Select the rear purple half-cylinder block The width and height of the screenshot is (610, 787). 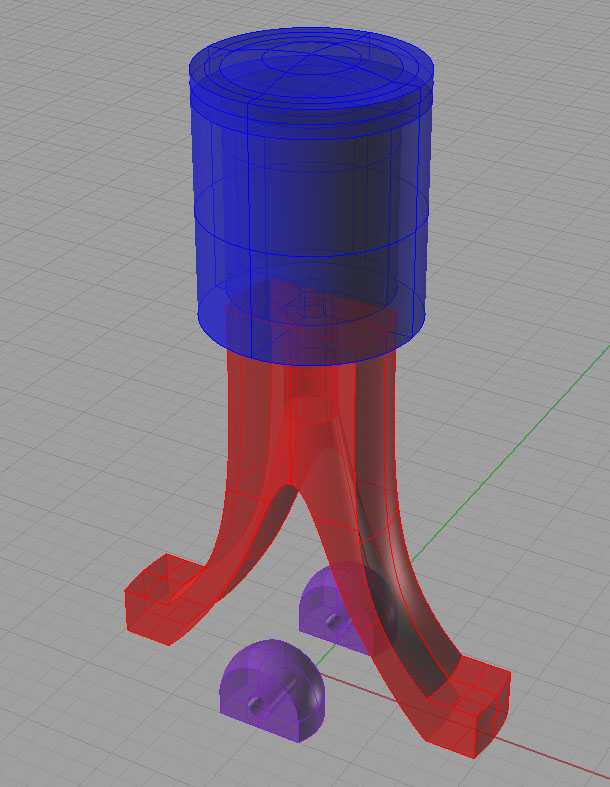pyautogui.click(x=335, y=605)
